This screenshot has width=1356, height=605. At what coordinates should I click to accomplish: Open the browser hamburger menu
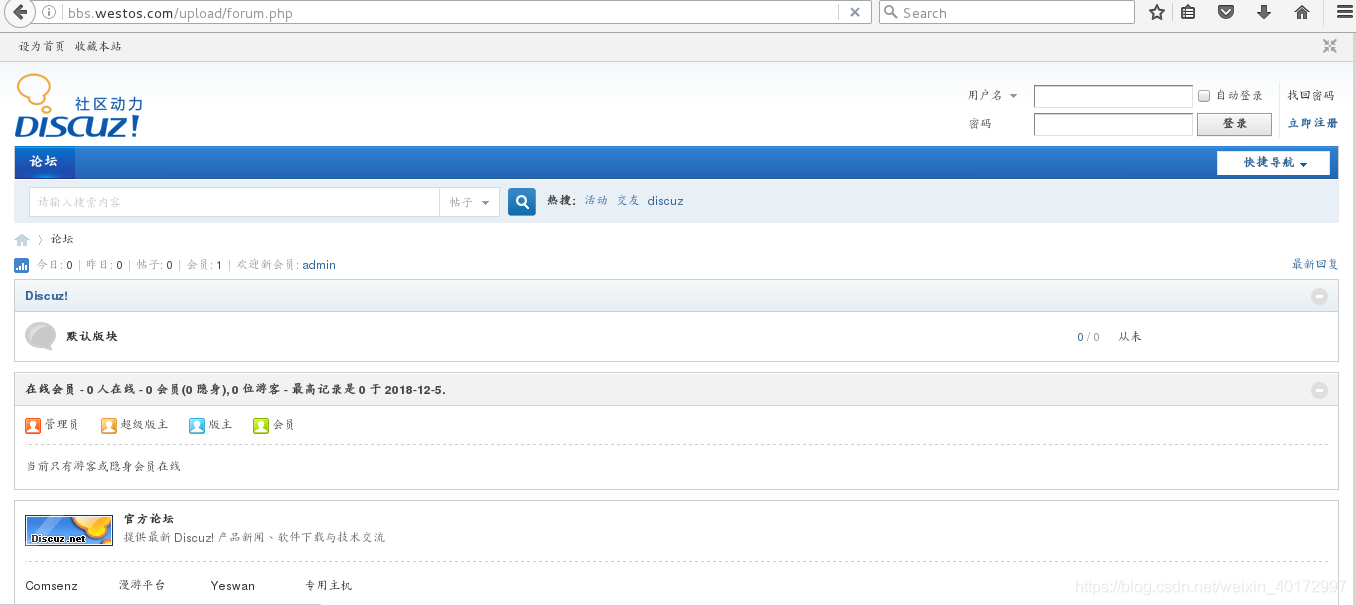click(x=1344, y=13)
